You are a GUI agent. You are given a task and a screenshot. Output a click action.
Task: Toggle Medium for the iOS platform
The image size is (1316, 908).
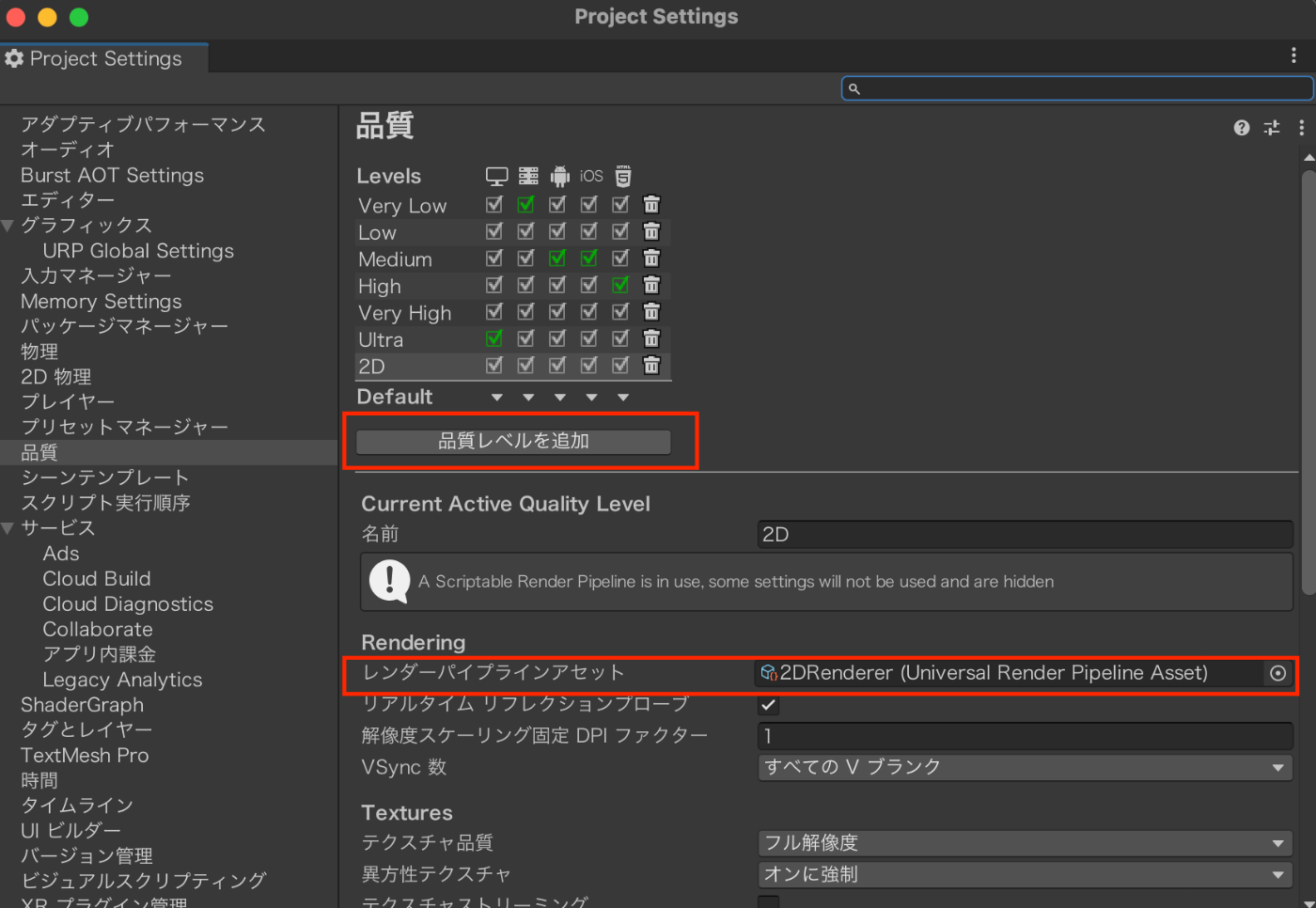[x=589, y=258]
